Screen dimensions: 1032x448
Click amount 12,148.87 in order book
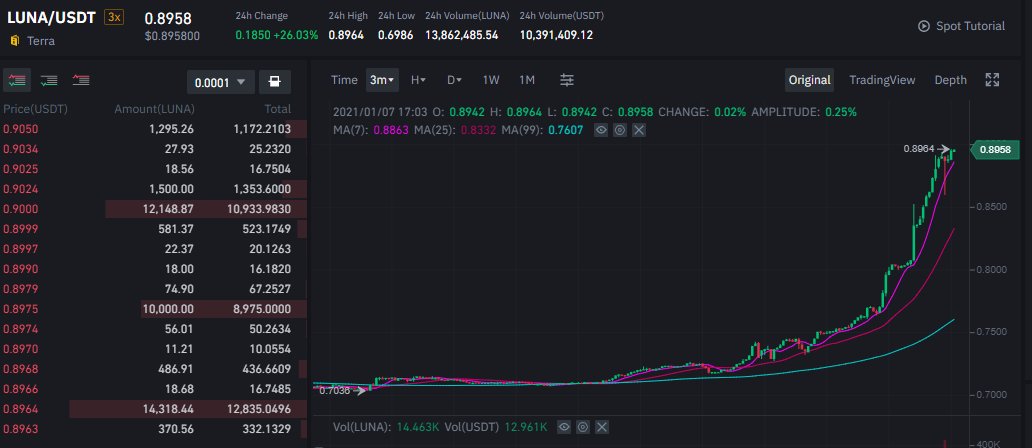(168, 209)
